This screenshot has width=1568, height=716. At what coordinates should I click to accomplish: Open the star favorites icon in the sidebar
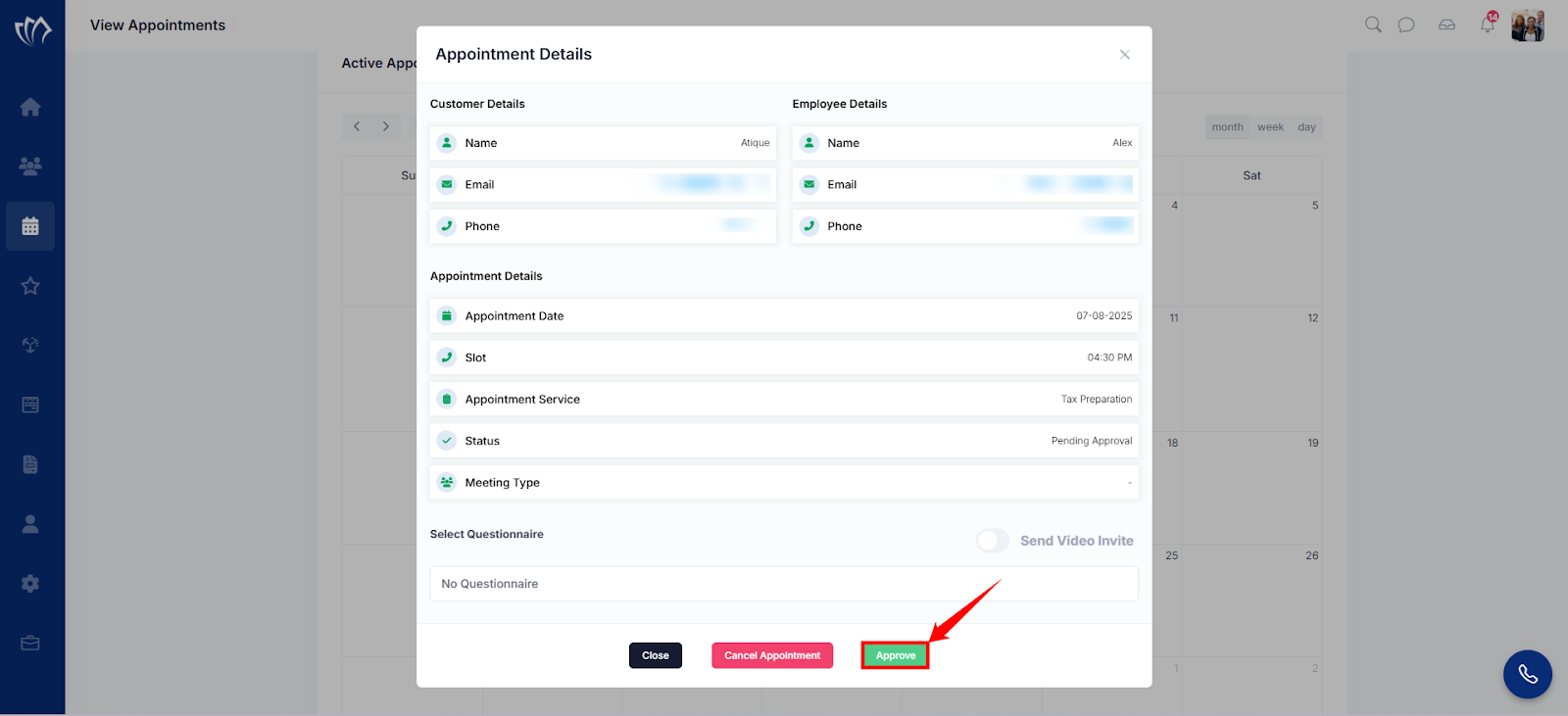30,286
